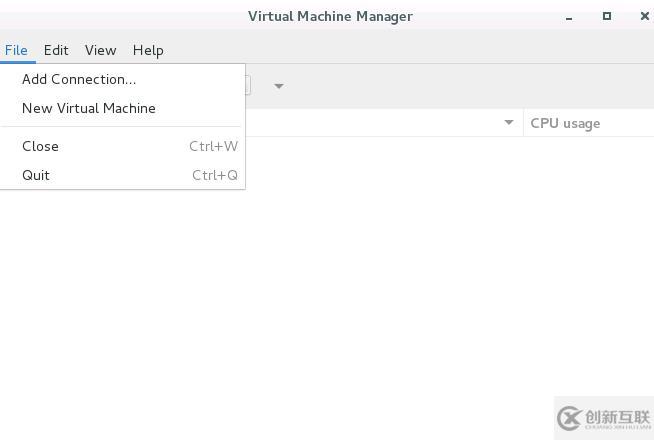The height and width of the screenshot is (440, 654).
Task: Choose Close (Ctrl+W) in File menu
Action: click(x=41, y=146)
